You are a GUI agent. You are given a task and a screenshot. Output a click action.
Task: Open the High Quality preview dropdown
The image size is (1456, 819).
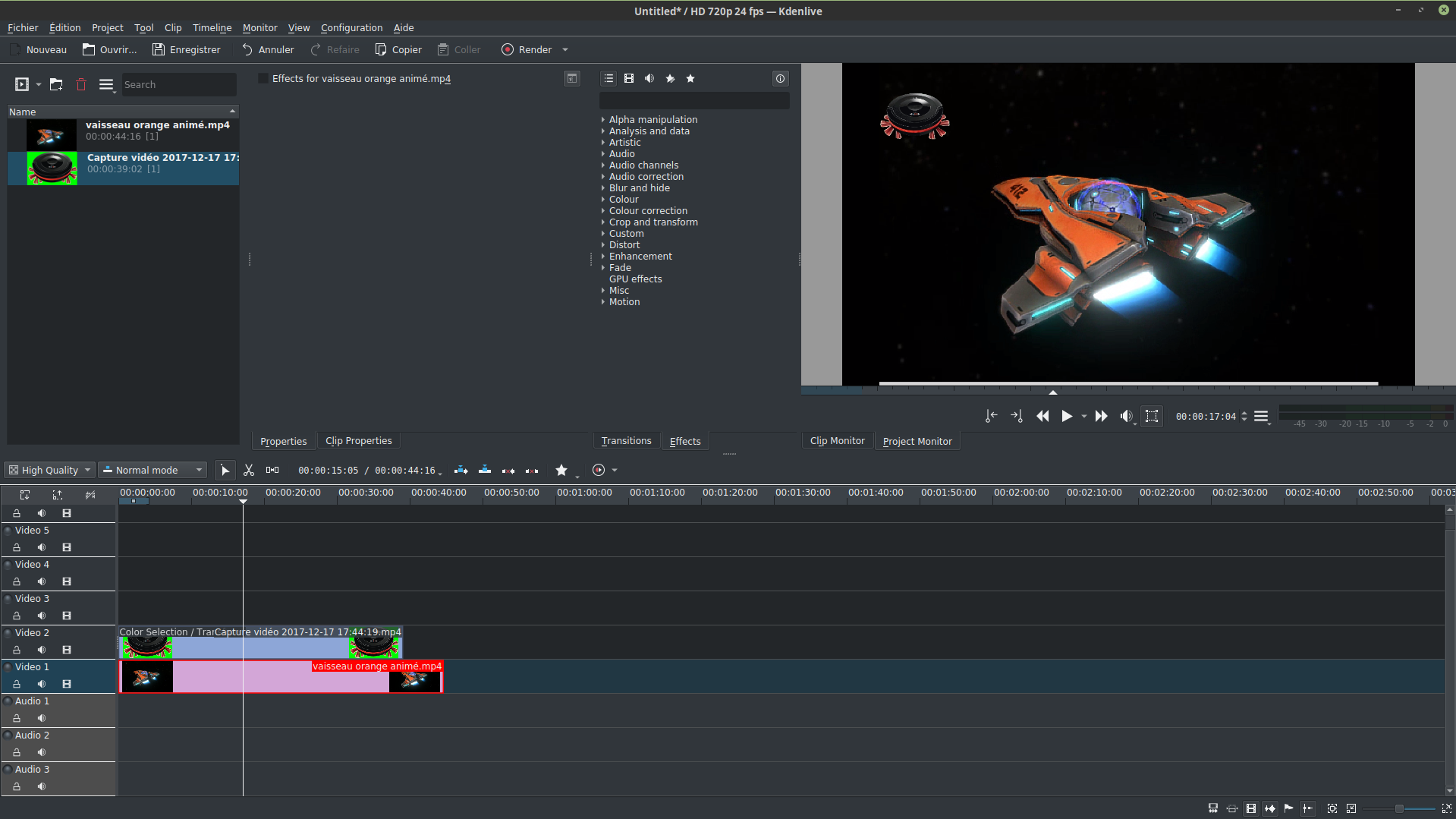tap(49, 471)
